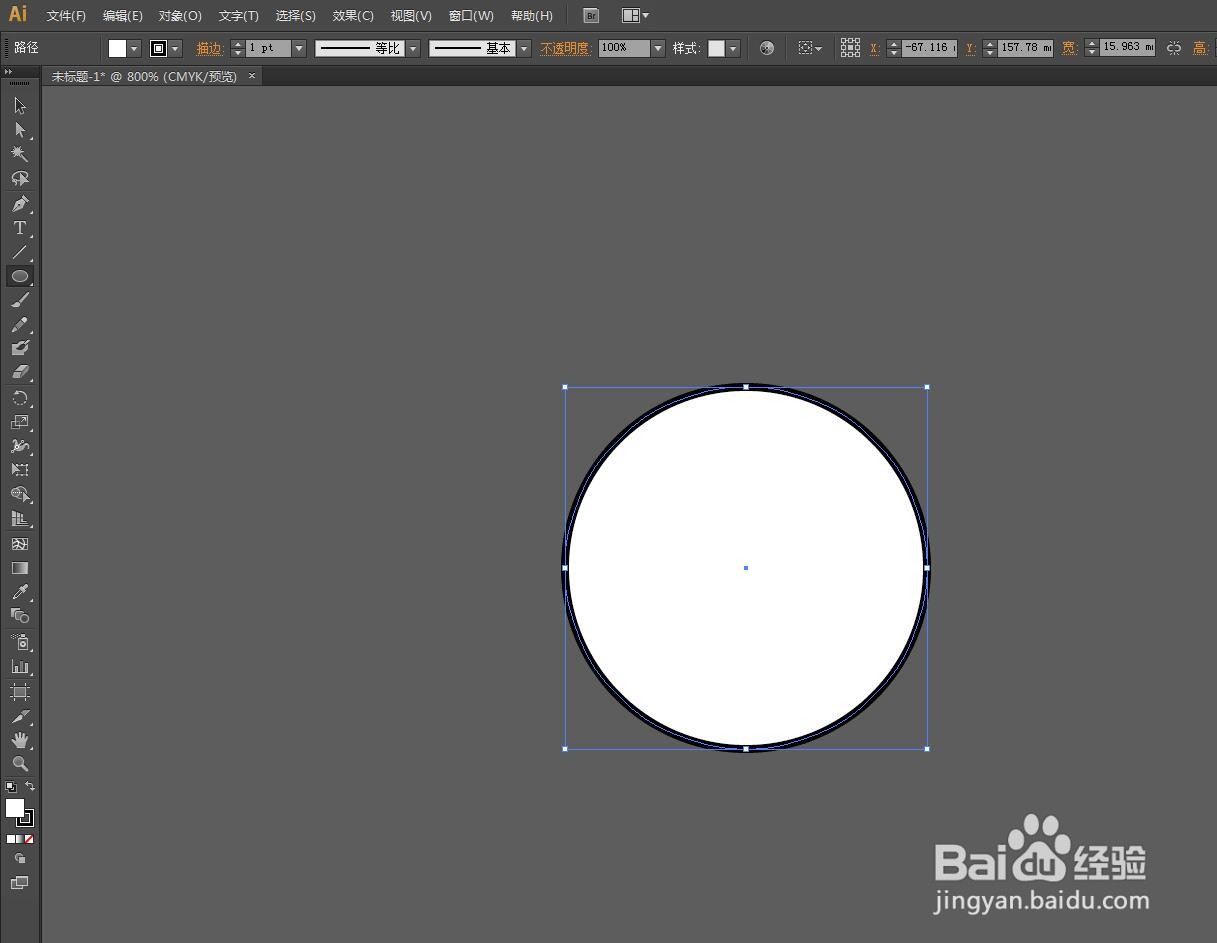Screen dimensions: 1217x943
Task: Select the Slice tool
Action: [20, 716]
